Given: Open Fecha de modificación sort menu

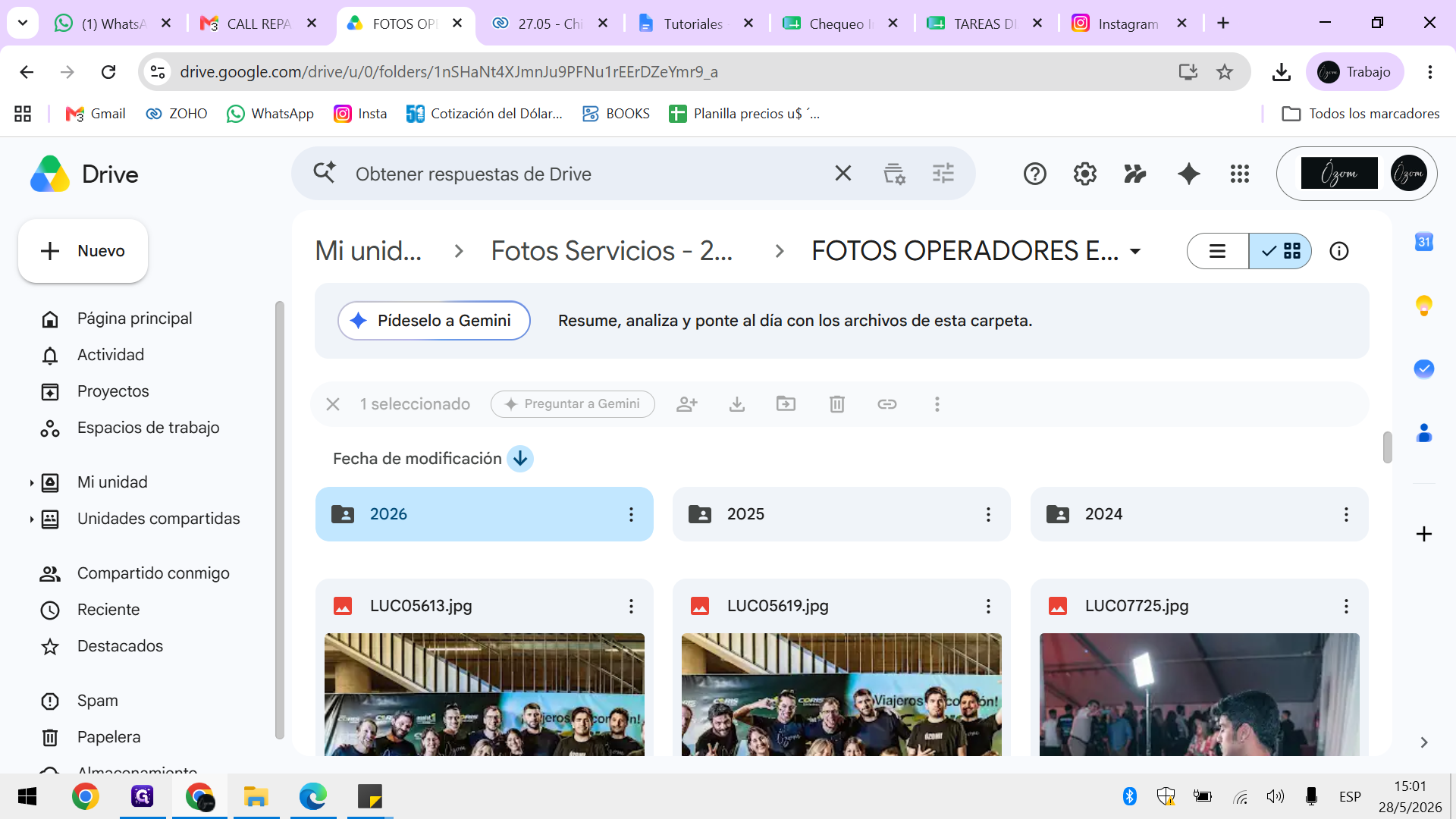Looking at the screenshot, I should tap(417, 459).
